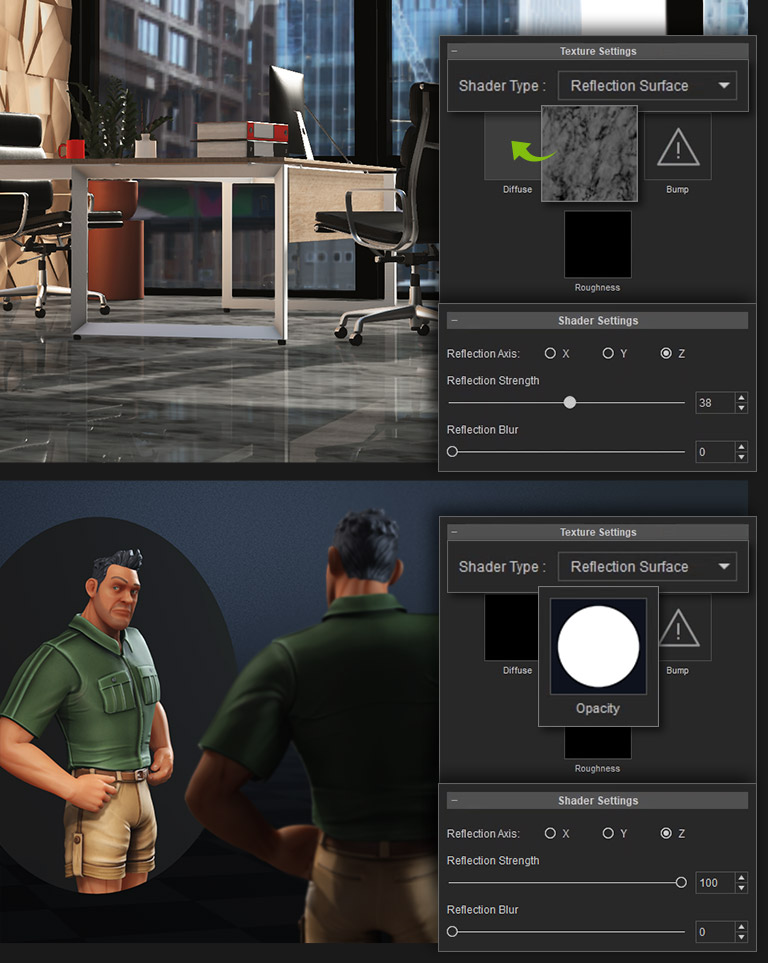Click the Bump warning icon in top panel
The width and height of the screenshot is (768, 963).
677,148
